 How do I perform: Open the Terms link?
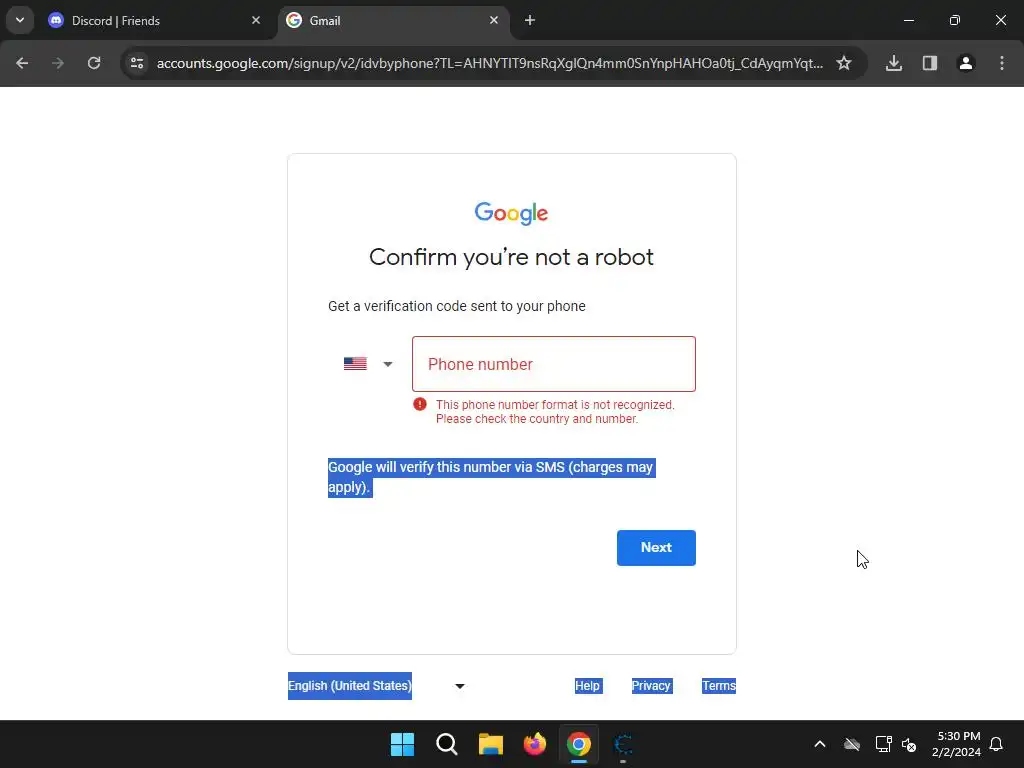coord(719,686)
